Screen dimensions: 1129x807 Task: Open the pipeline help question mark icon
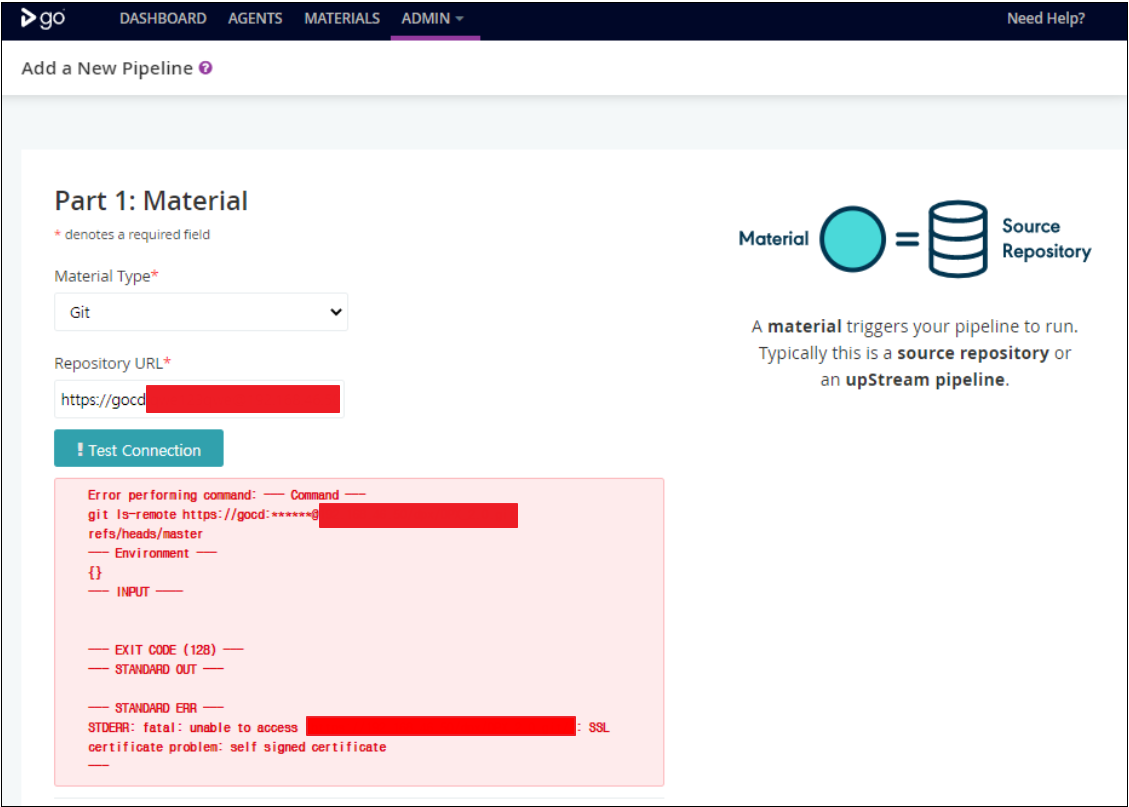point(206,68)
